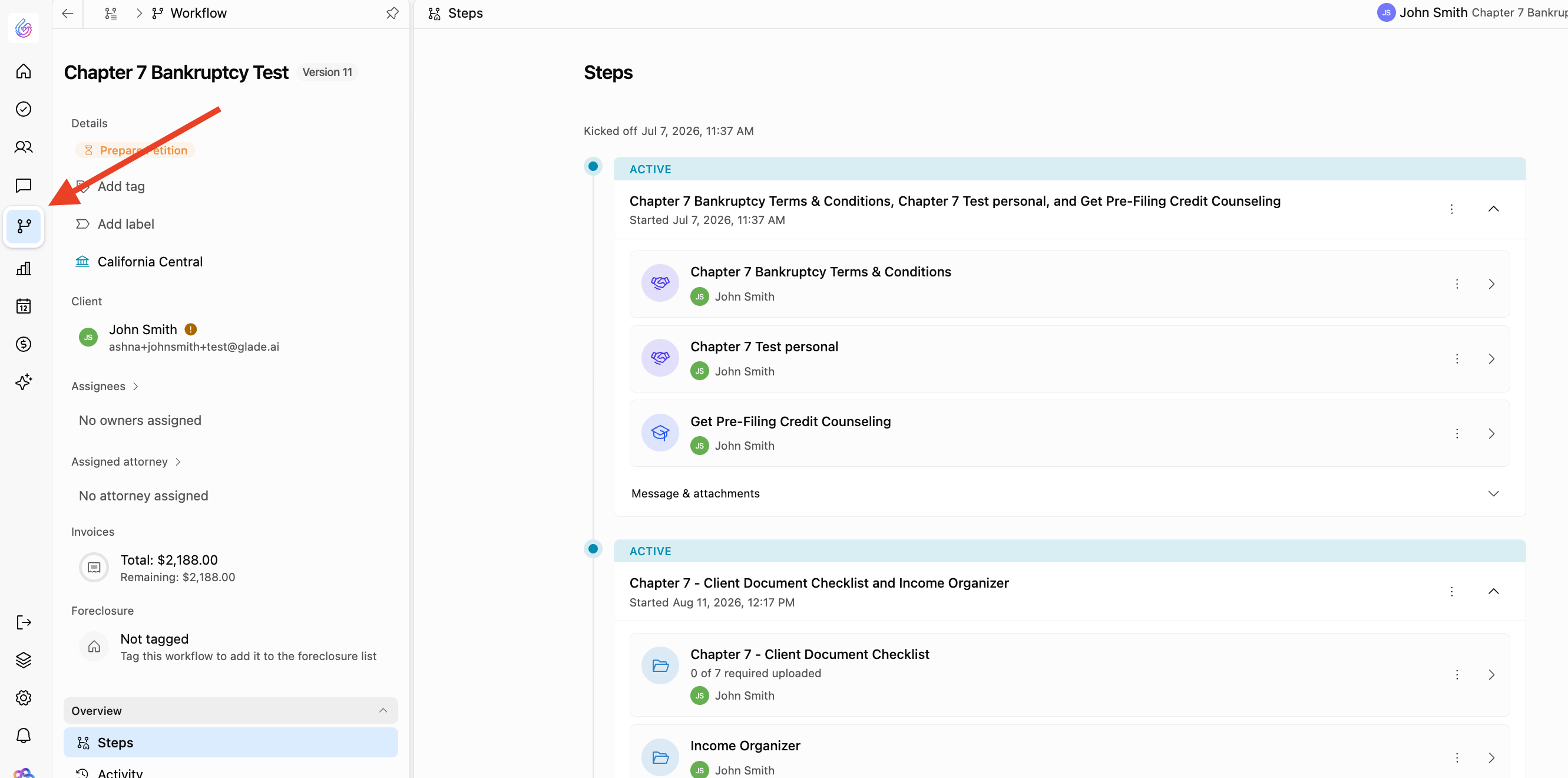
Task: Click Add tag
Action: pos(111,186)
